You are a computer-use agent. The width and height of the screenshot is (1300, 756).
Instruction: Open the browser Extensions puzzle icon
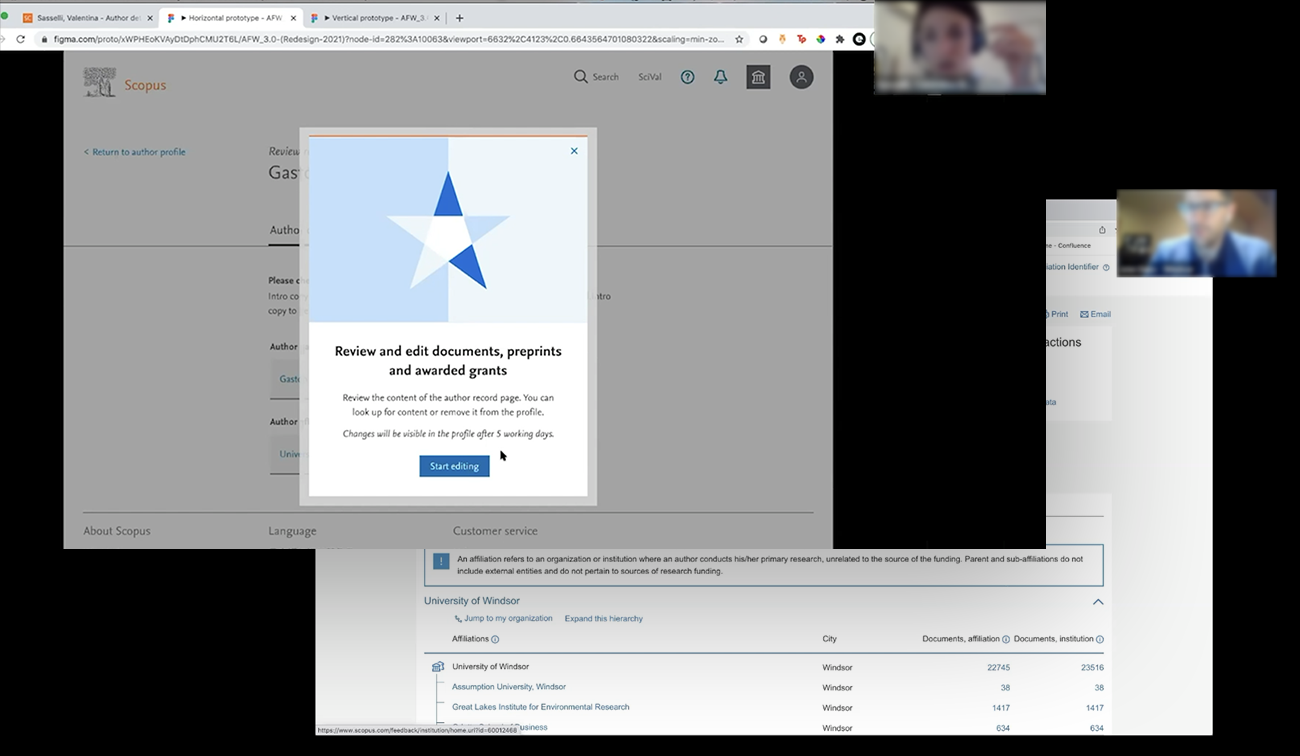click(839, 39)
